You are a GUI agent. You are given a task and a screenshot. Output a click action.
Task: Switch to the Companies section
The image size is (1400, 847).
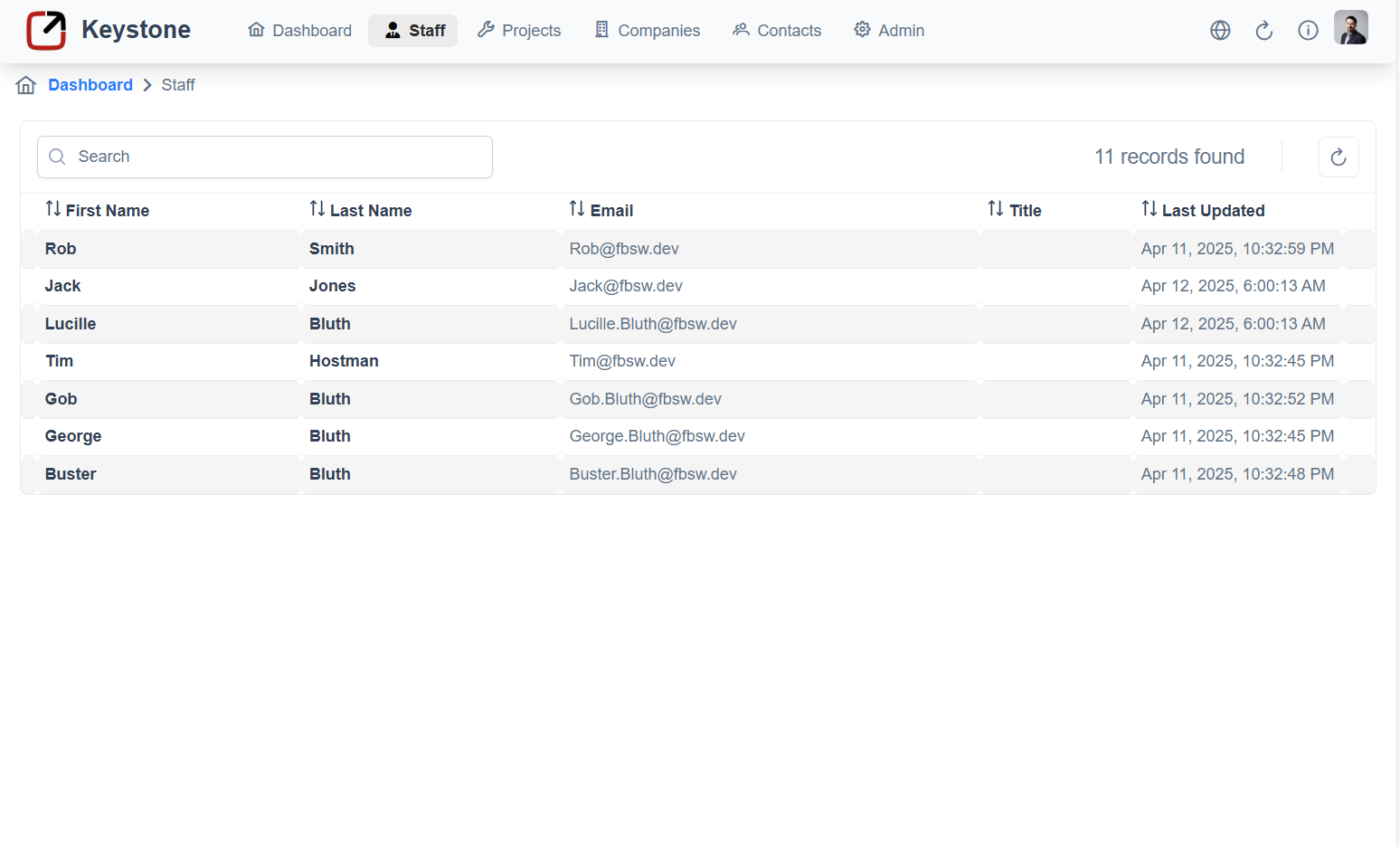(647, 31)
